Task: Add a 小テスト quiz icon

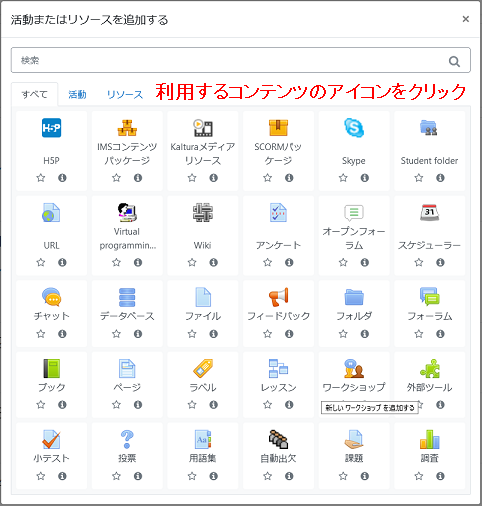Action: (x=51, y=439)
